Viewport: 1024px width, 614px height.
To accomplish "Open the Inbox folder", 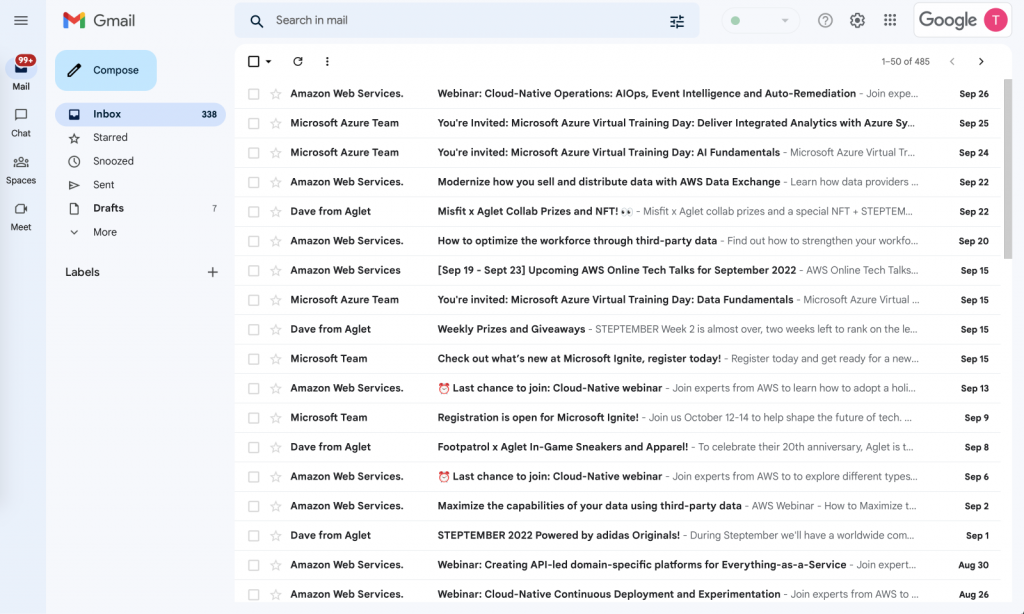I will coord(140,114).
